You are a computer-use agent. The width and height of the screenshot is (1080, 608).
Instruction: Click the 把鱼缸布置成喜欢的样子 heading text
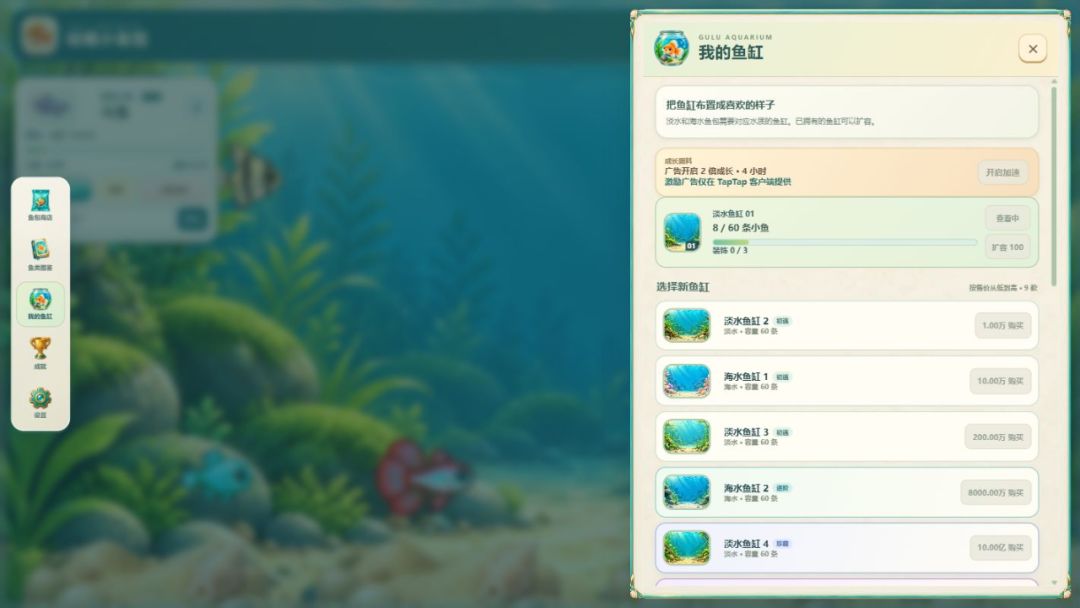(720, 105)
